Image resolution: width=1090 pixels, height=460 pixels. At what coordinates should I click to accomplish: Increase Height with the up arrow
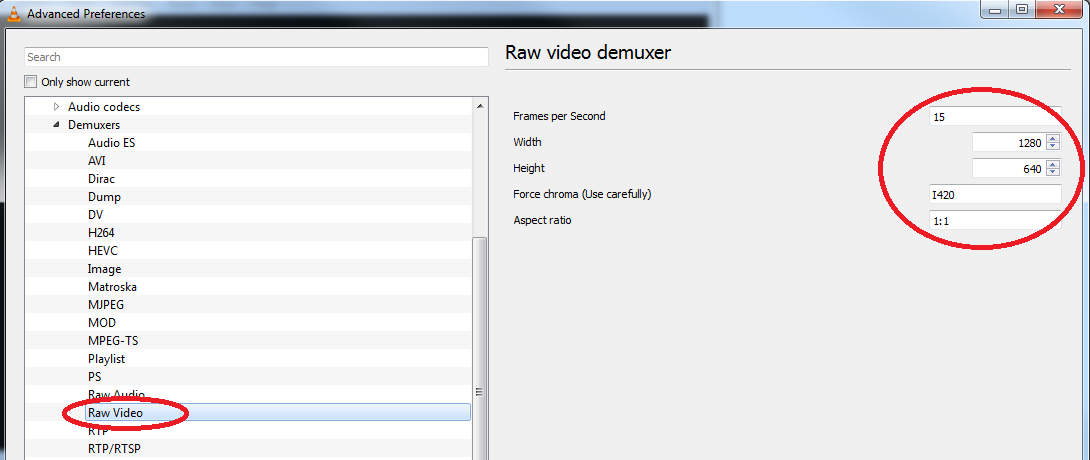[x=1052, y=165]
